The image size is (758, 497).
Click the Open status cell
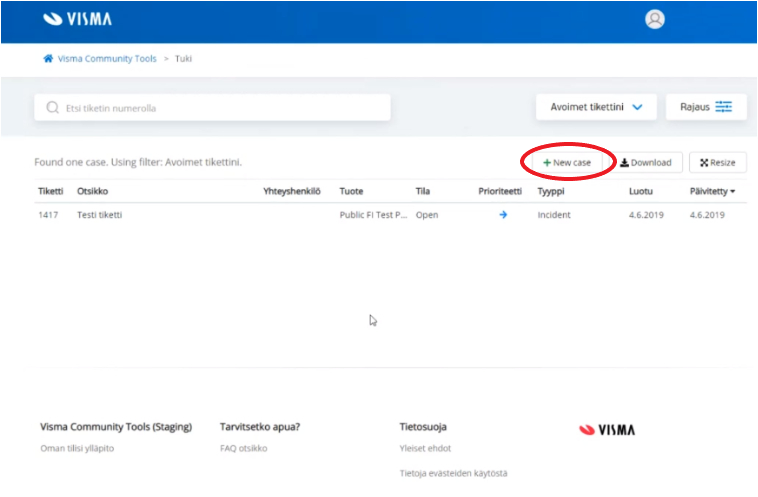coord(427,215)
